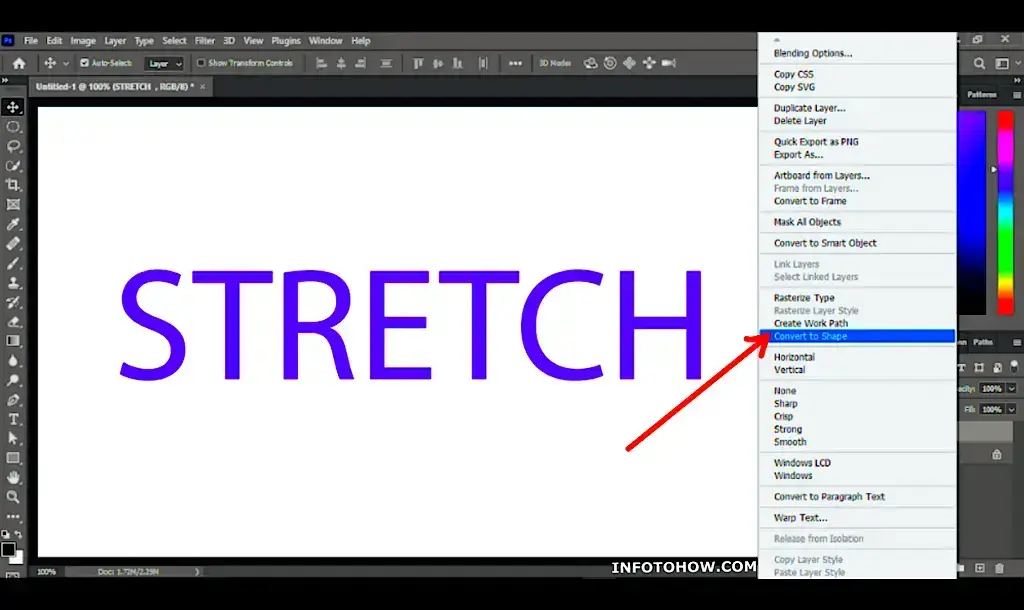This screenshot has width=1024, height=610.
Task: Open the Opacity 100% dropdown arrow
Action: click(1012, 389)
